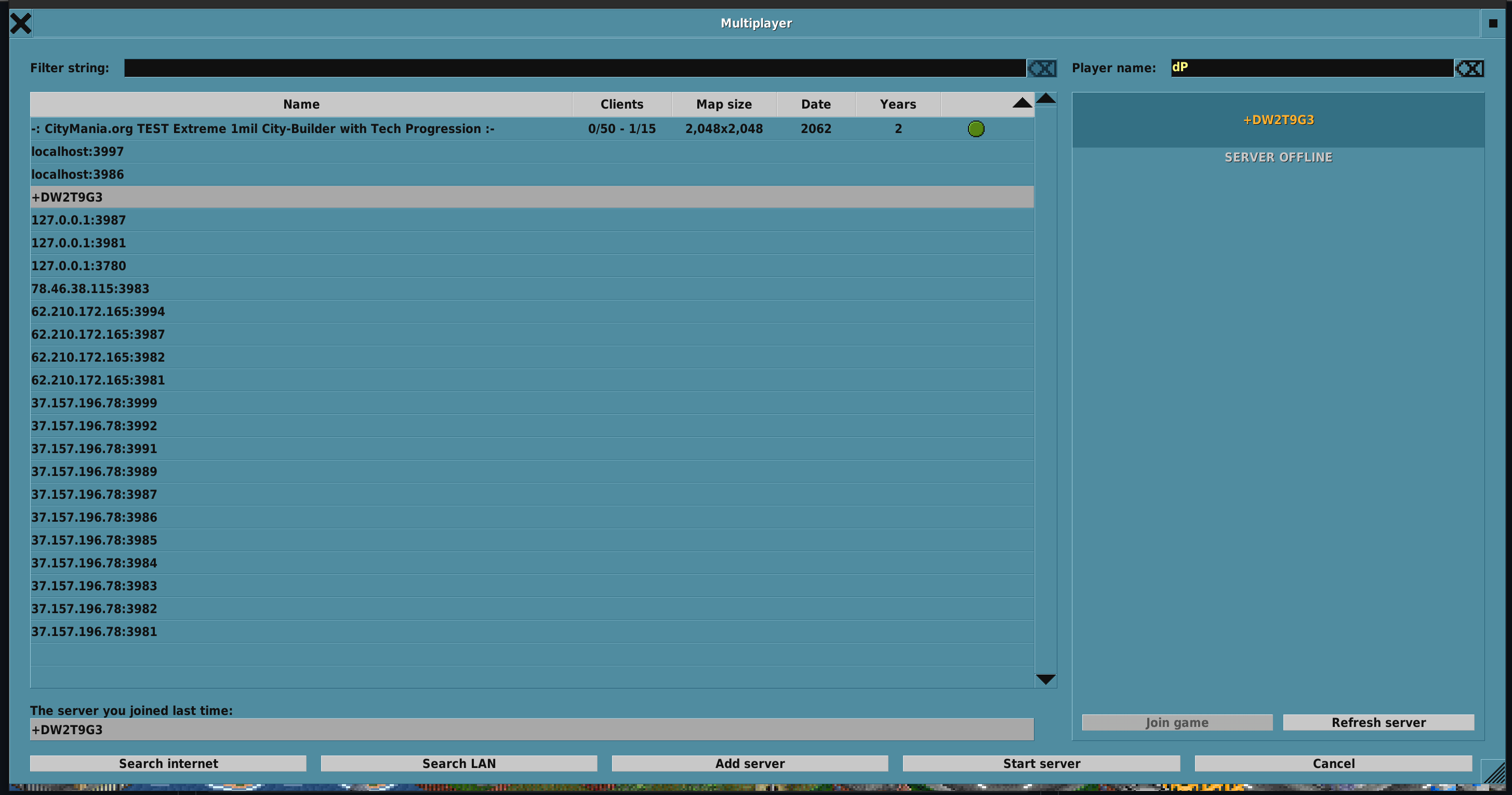Sort servers by the Name column

pyautogui.click(x=301, y=104)
